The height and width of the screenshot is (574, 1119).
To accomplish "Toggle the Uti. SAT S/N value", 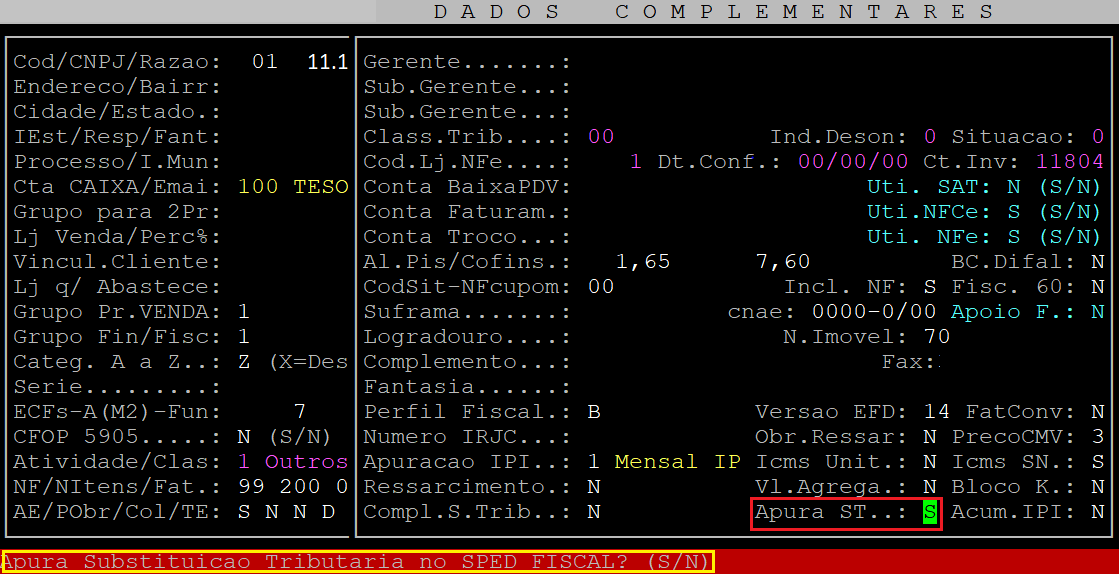I will click(x=1014, y=187).
